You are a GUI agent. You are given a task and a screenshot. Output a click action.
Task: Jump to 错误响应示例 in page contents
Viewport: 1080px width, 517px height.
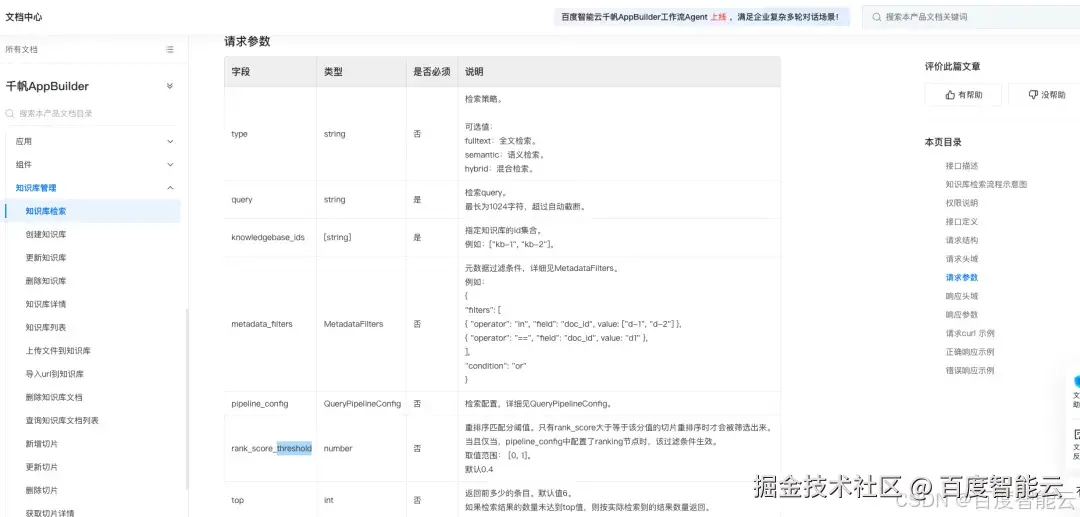point(970,370)
